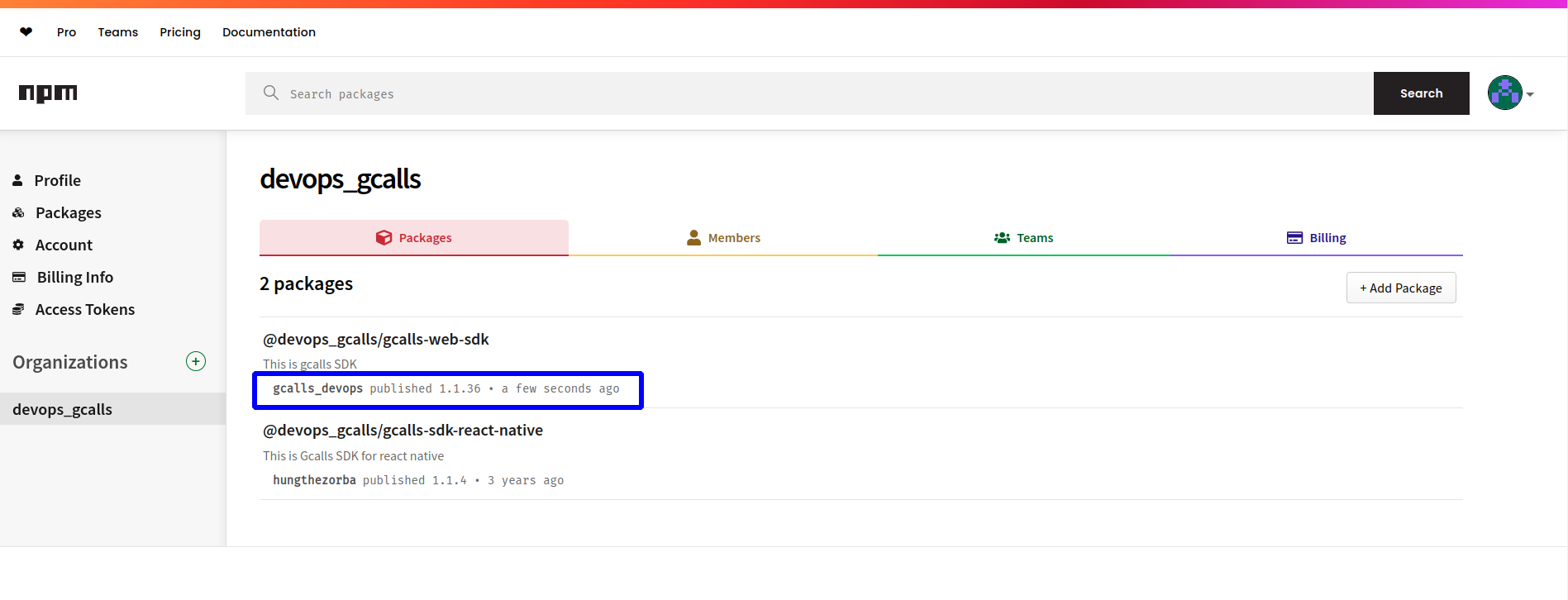
Task: Select the Billing tab
Action: tap(1317, 238)
